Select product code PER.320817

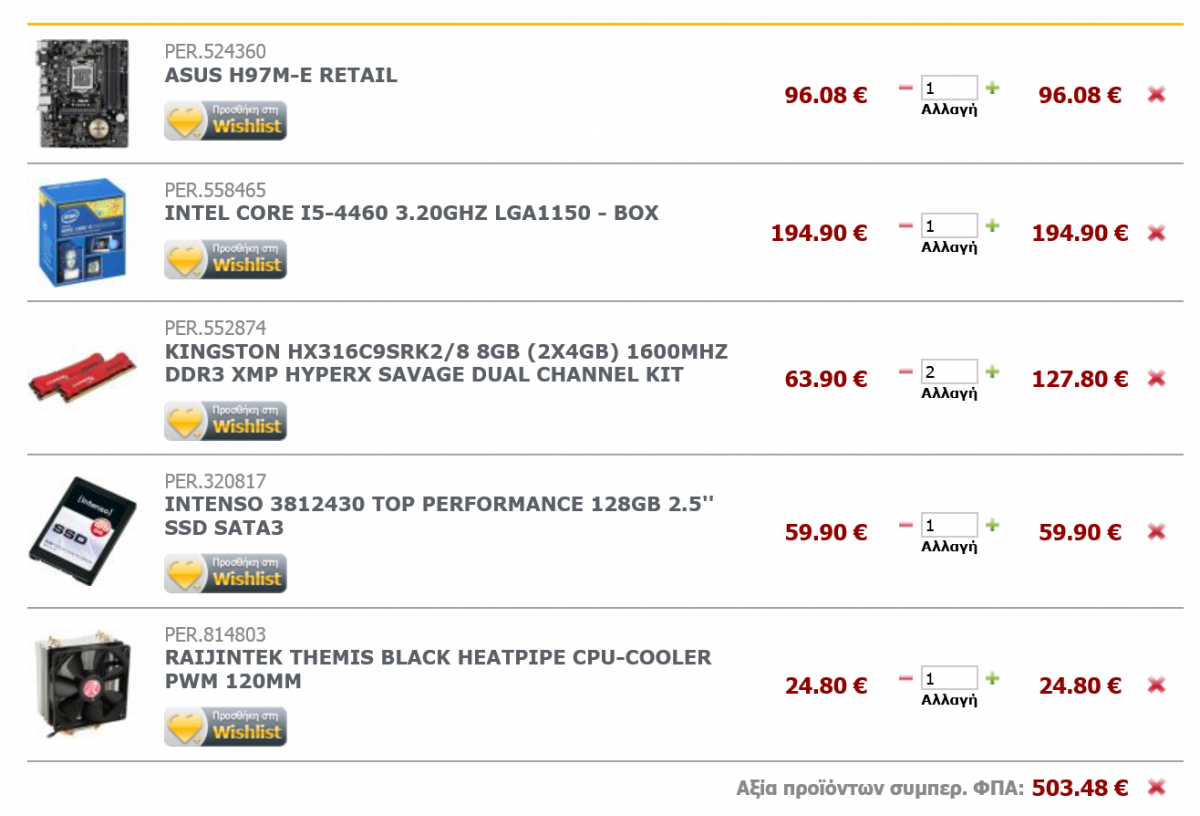pyautogui.click(x=215, y=481)
